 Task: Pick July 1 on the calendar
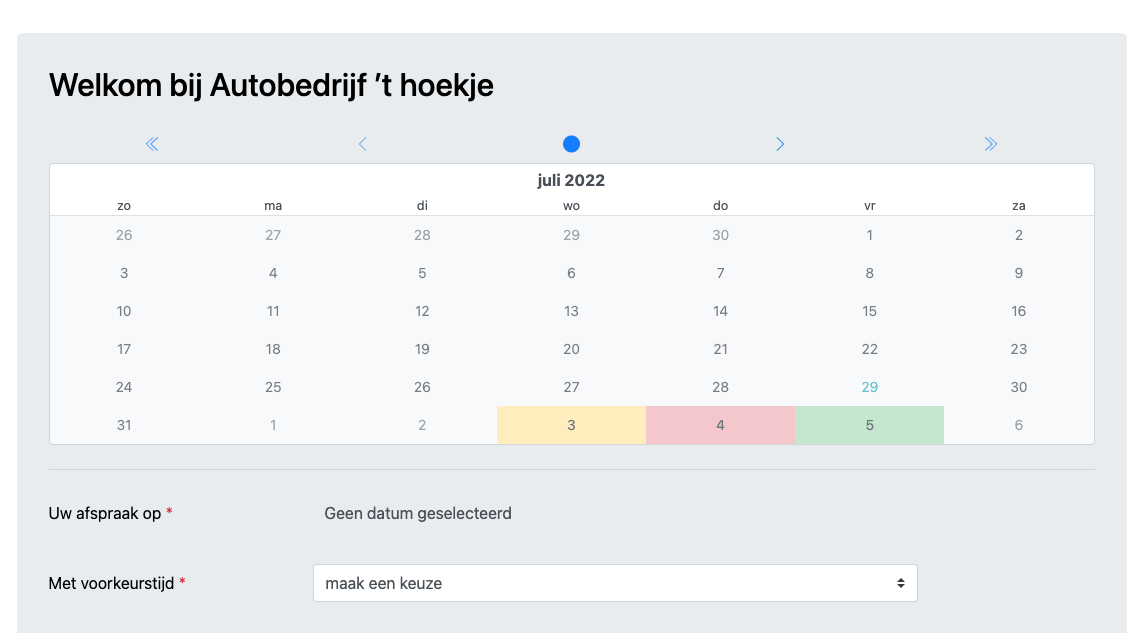point(869,235)
